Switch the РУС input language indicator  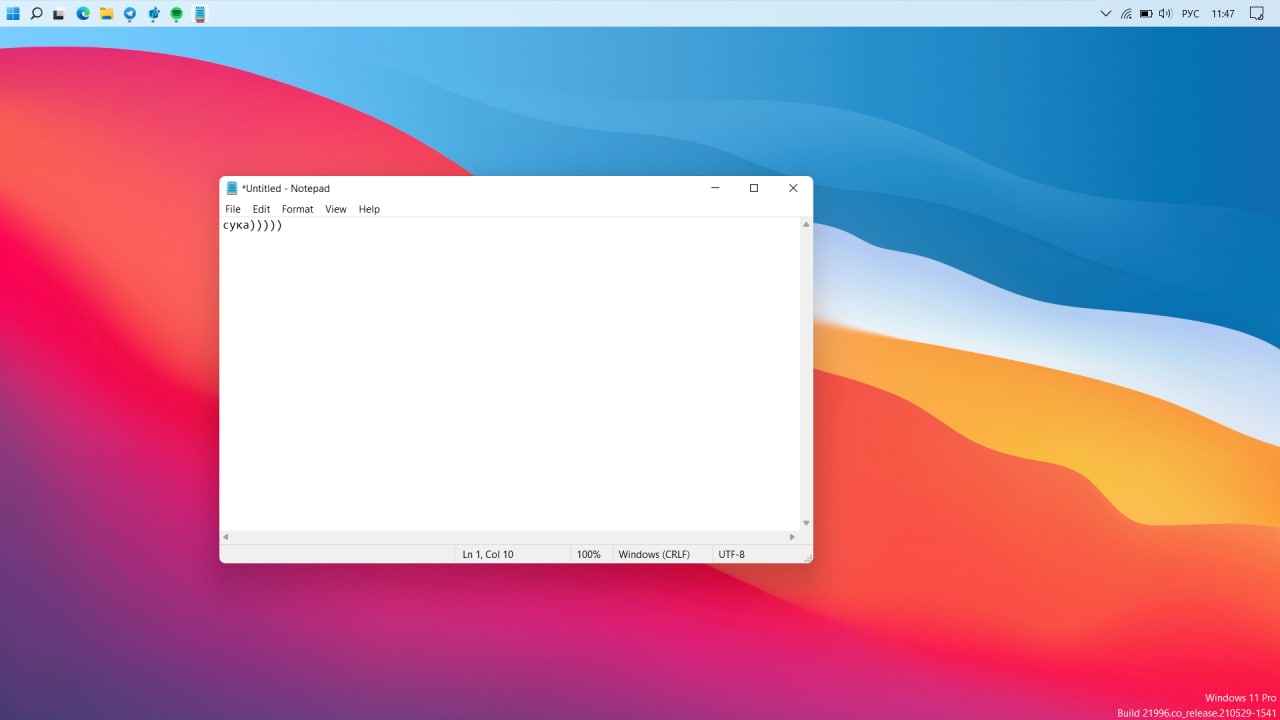(x=1190, y=14)
